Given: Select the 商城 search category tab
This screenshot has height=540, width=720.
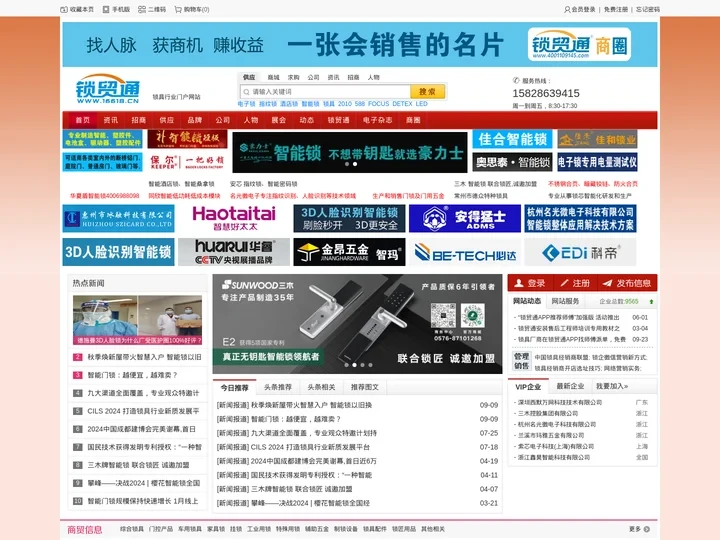Looking at the screenshot, I should (273, 77).
